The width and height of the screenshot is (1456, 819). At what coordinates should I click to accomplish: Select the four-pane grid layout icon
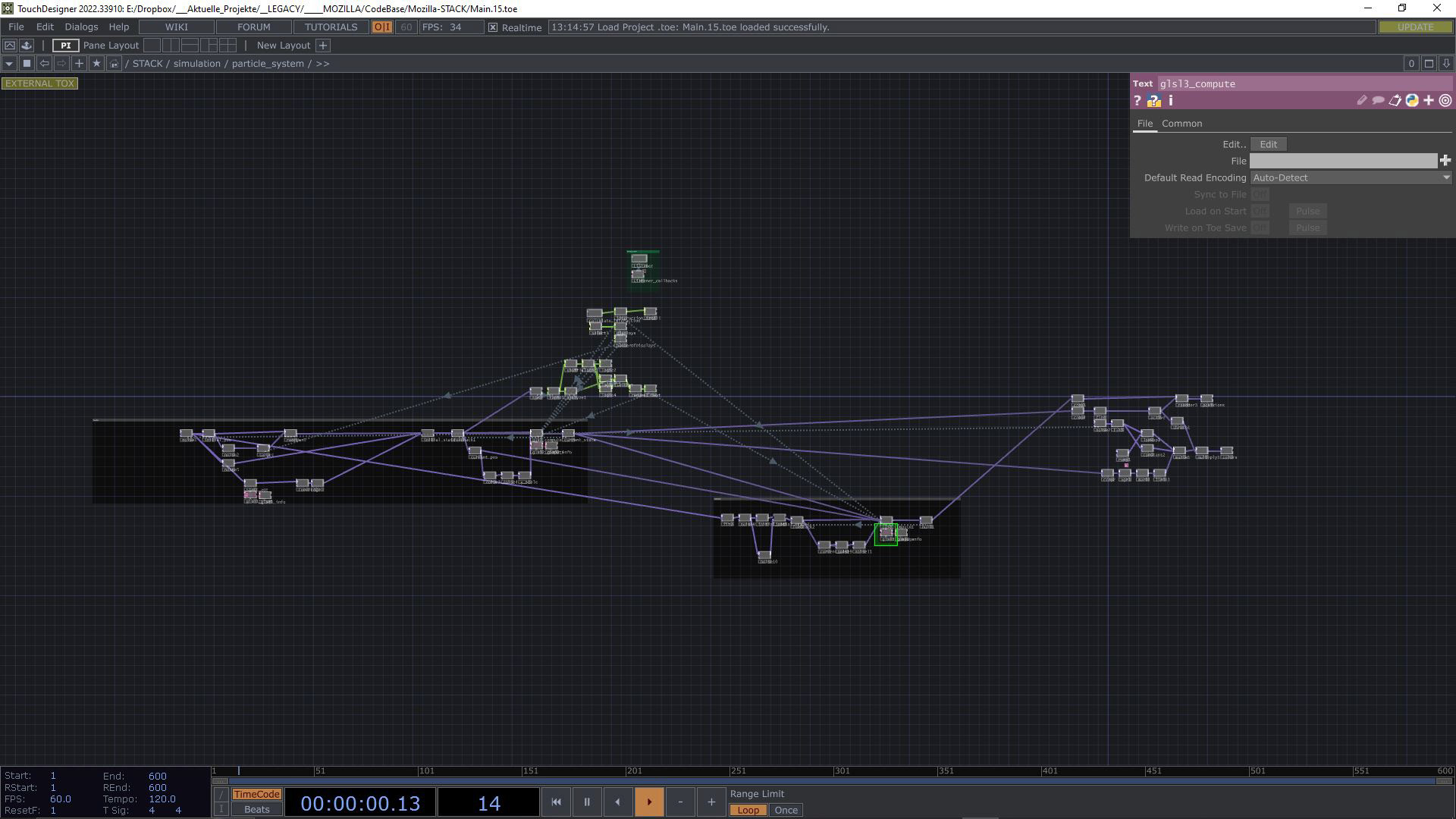point(227,45)
